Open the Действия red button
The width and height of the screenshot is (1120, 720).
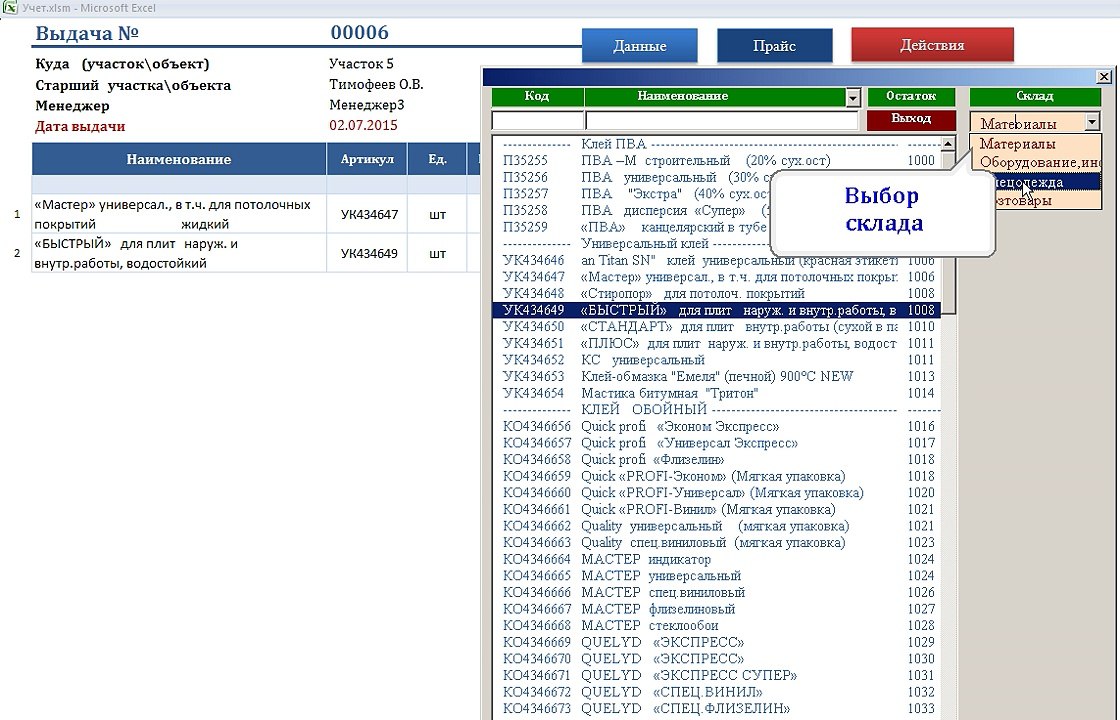932,45
